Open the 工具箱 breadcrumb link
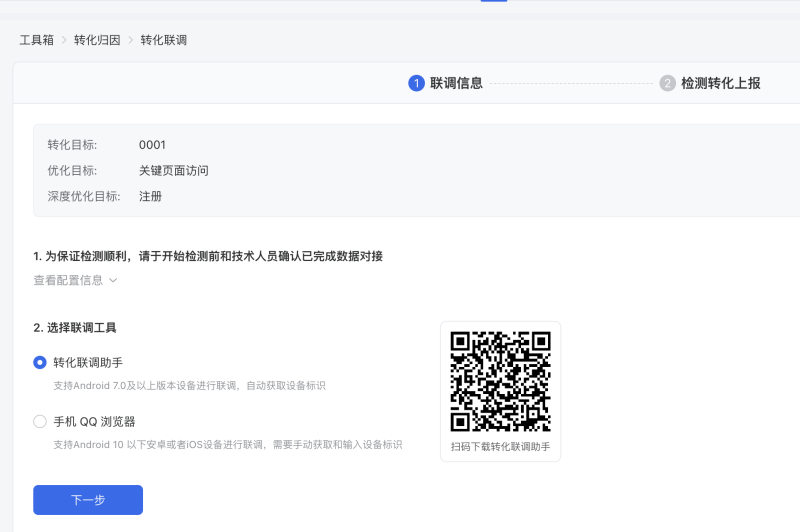Viewport: 800px width, 532px height. click(x=37, y=40)
